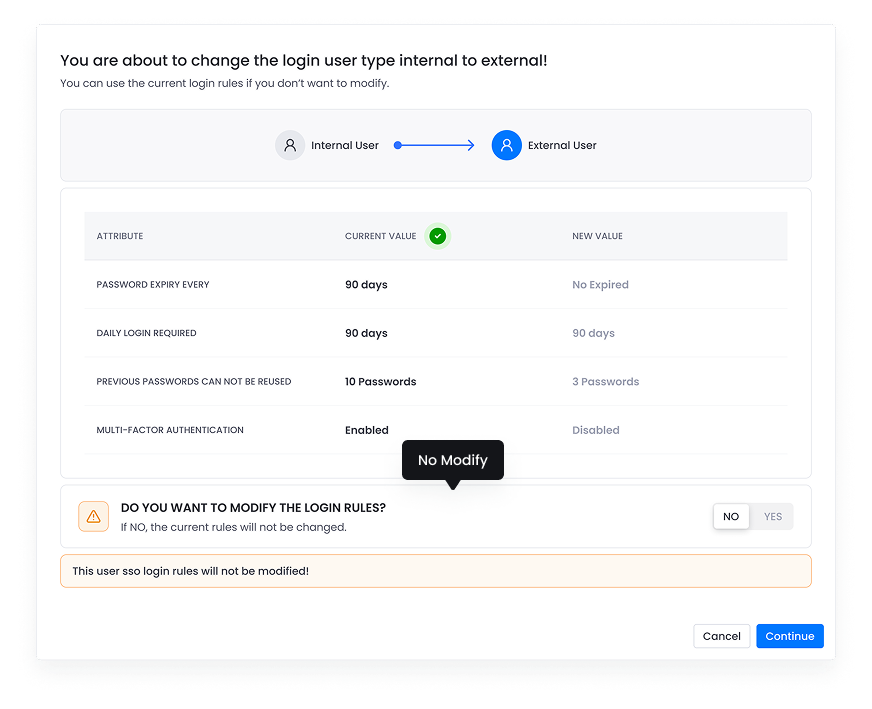The width and height of the screenshot is (872, 709).
Task: Click the Internal User grey circle badge
Action: (290, 145)
